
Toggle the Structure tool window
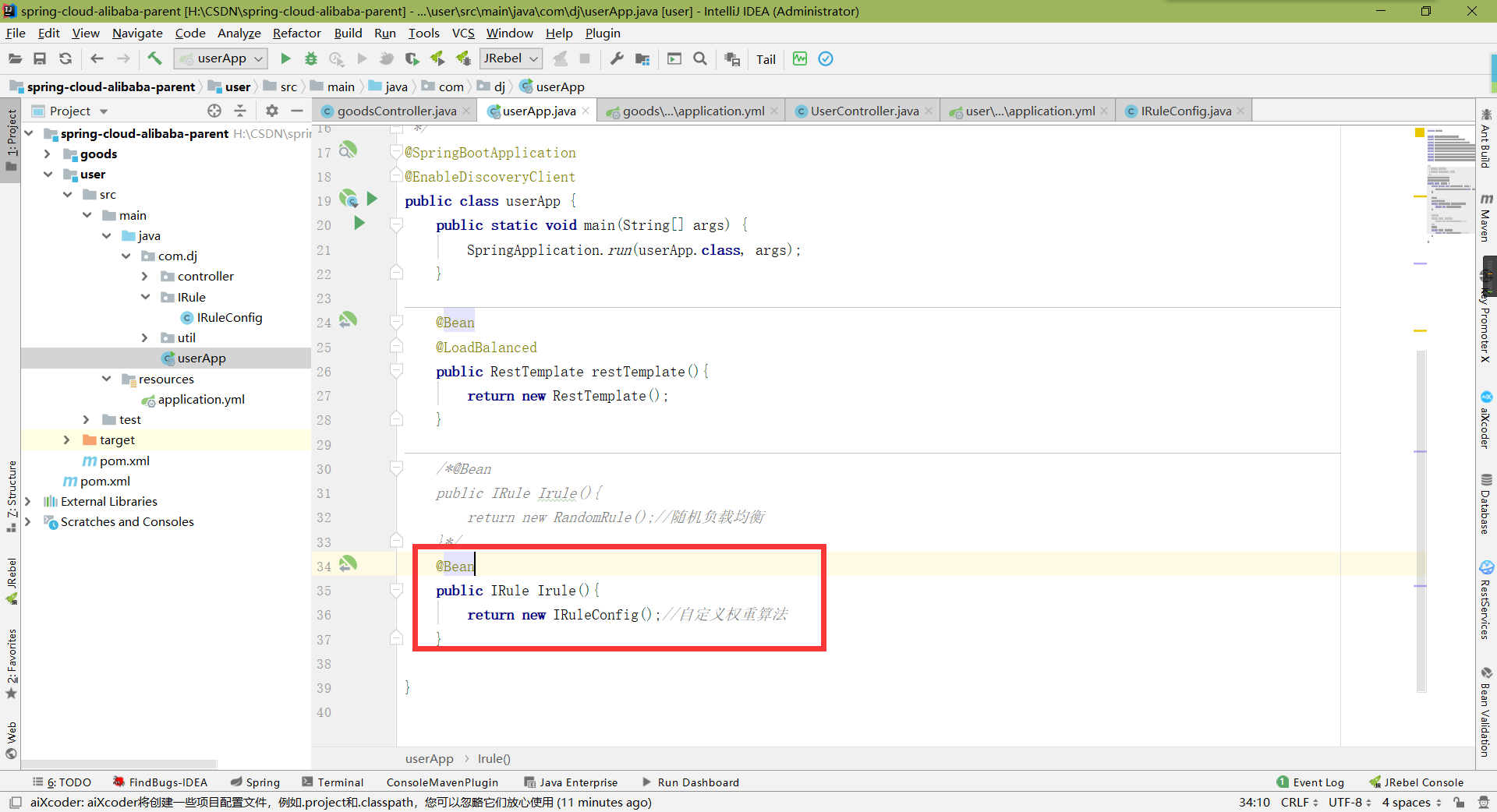tap(11, 496)
